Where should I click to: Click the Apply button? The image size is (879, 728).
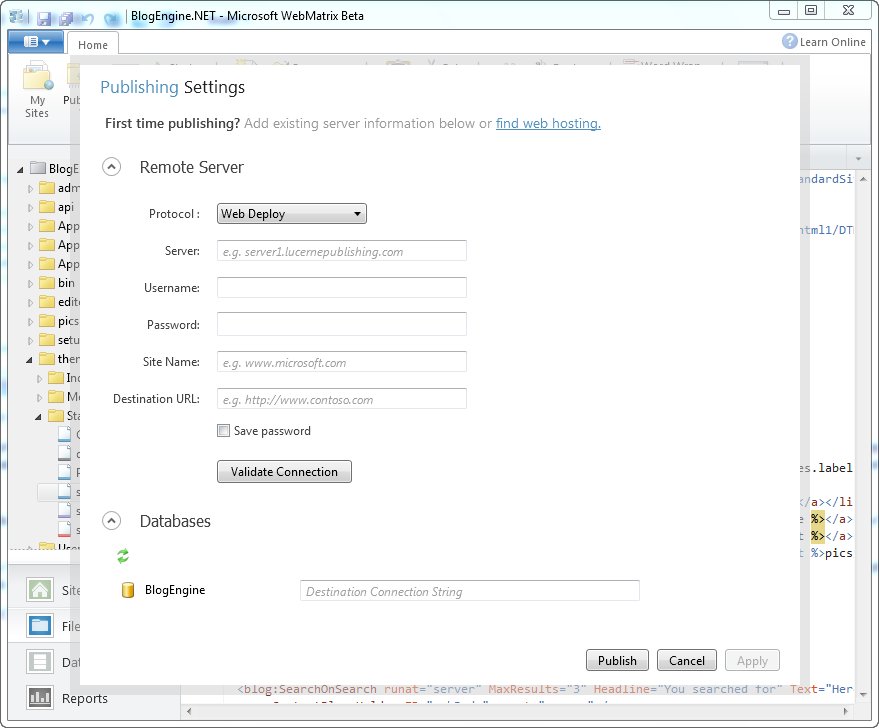(752, 660)
